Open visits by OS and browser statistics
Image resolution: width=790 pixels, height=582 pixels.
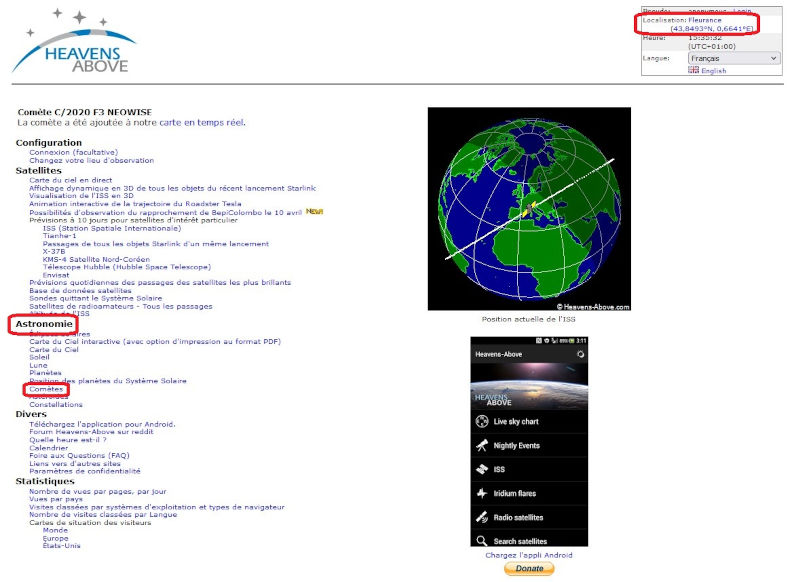click(x=157, y=507)
